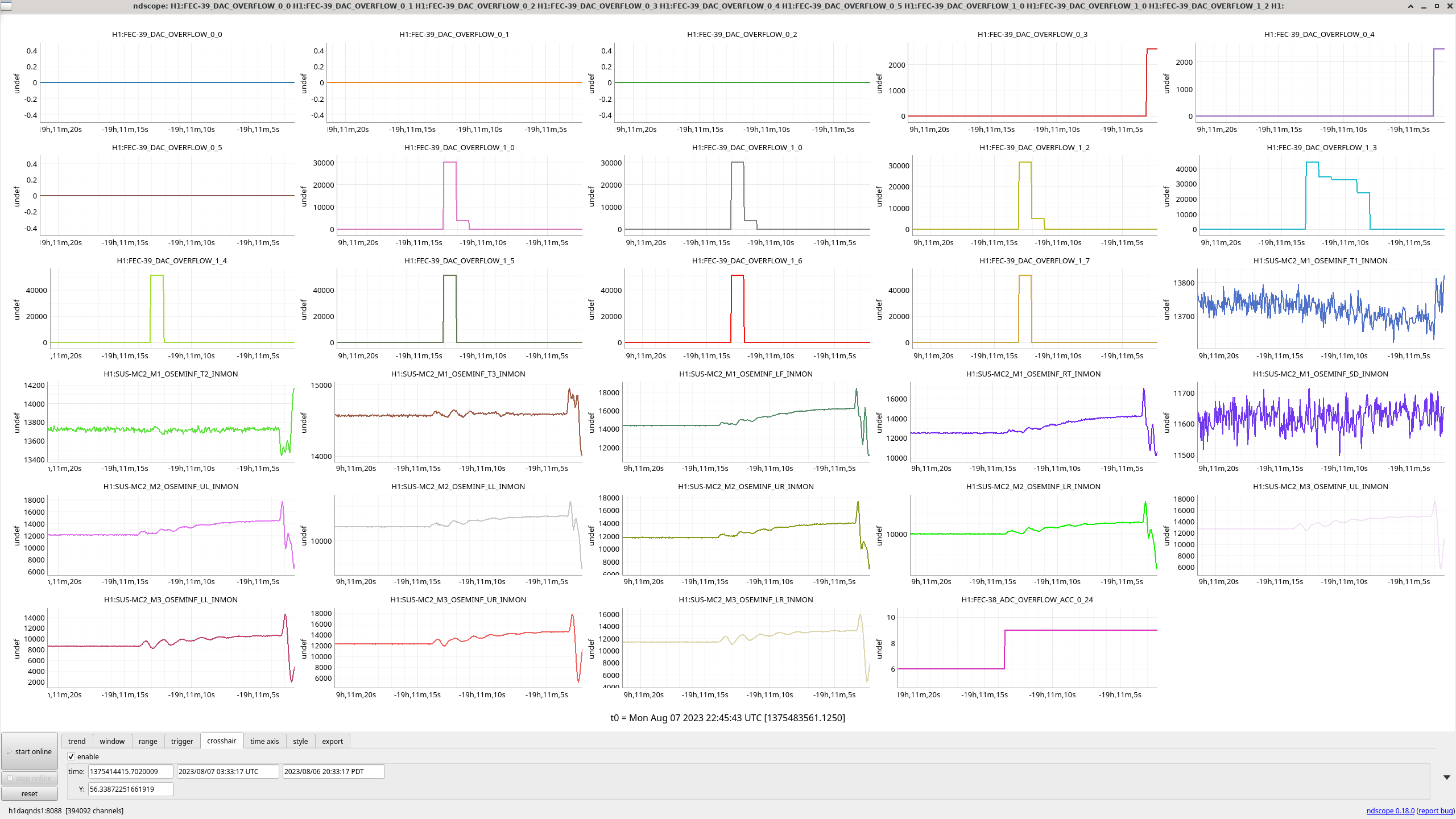This screenshot has width=1456, height=819.
Task: Click the PDT local time field
Action: pyautogui.click(x=333, y=771)
